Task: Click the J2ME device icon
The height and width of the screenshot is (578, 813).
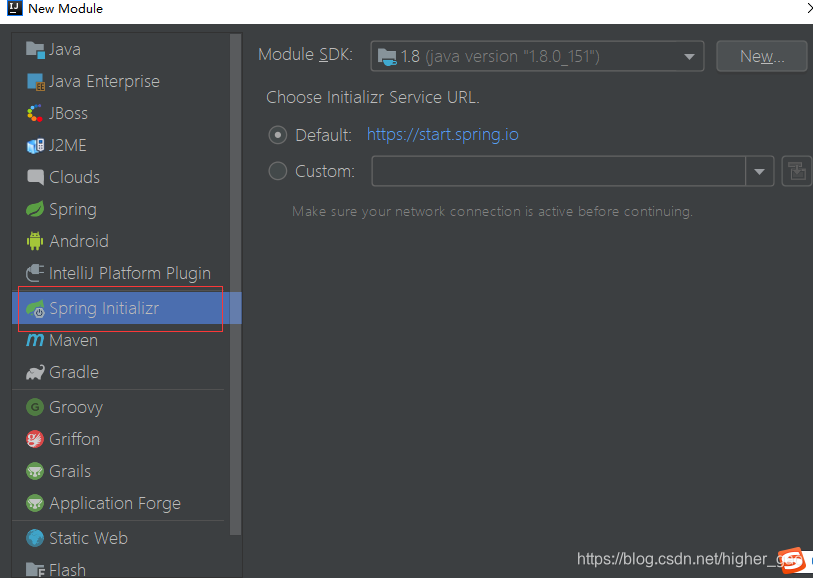Action: 35,146
